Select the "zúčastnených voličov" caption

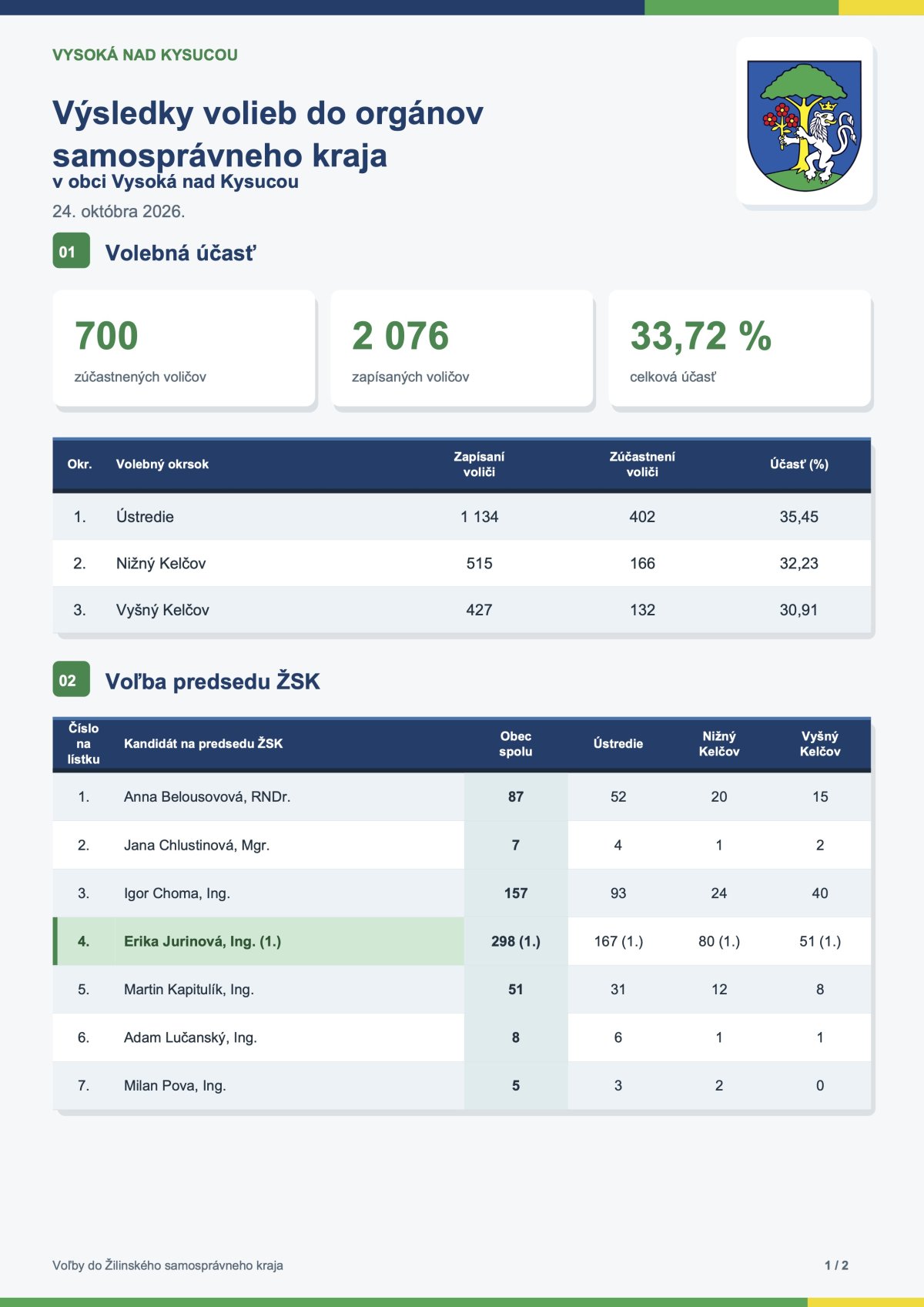click(x=140, y=377)
